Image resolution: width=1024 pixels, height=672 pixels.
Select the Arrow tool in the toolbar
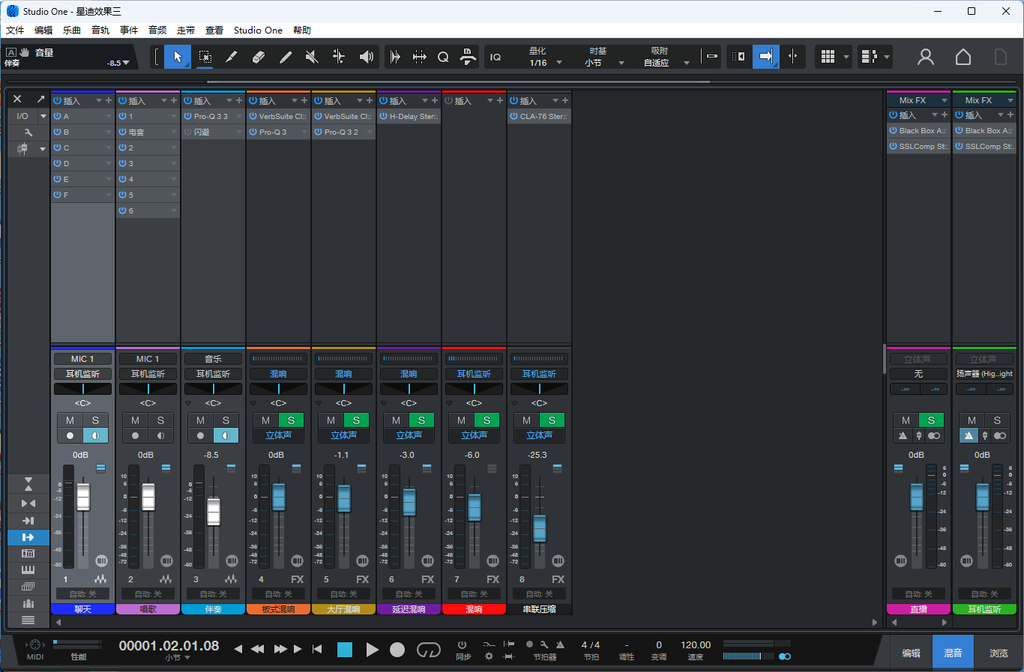coord(177,57)
